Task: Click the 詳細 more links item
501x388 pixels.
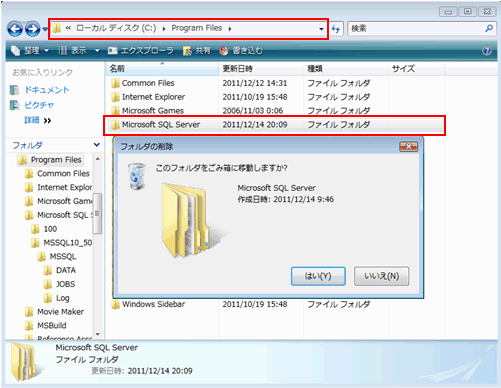Action: pos(38,120)
